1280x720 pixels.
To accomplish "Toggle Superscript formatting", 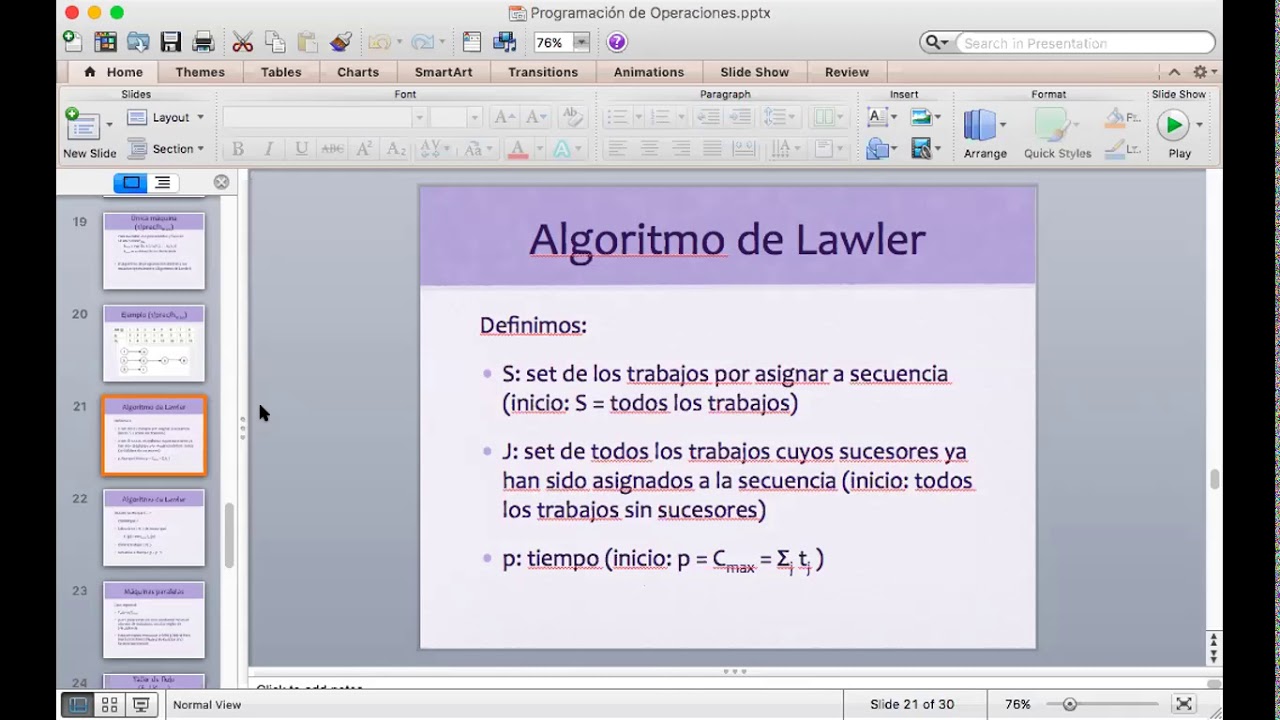I will point(364,149).
